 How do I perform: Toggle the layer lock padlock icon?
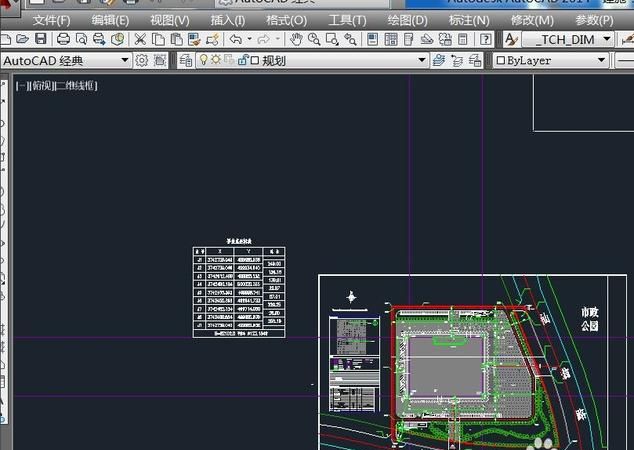[240, 60]
